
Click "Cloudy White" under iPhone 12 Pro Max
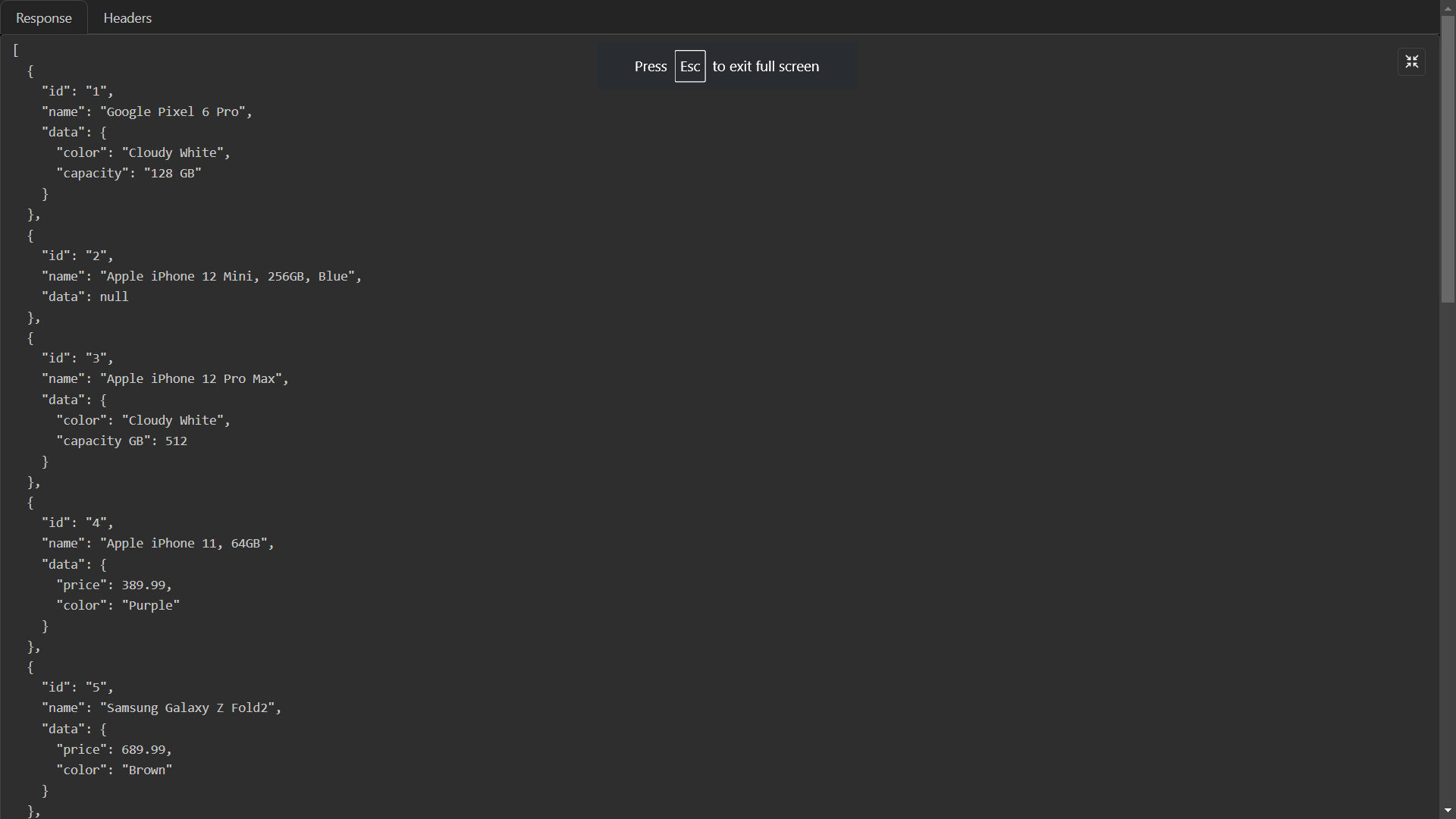173,420
